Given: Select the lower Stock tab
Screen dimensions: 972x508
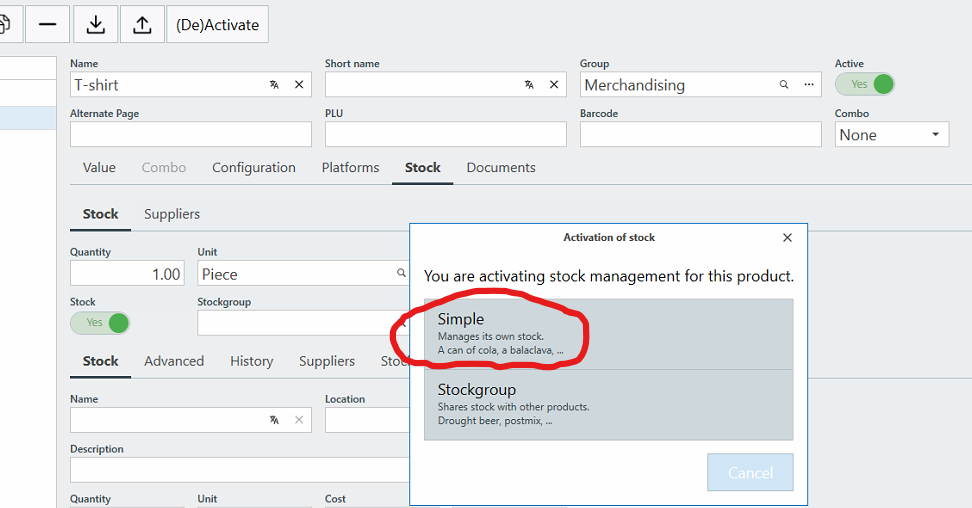Looking at the screenshot, I should tap(100, 362).
